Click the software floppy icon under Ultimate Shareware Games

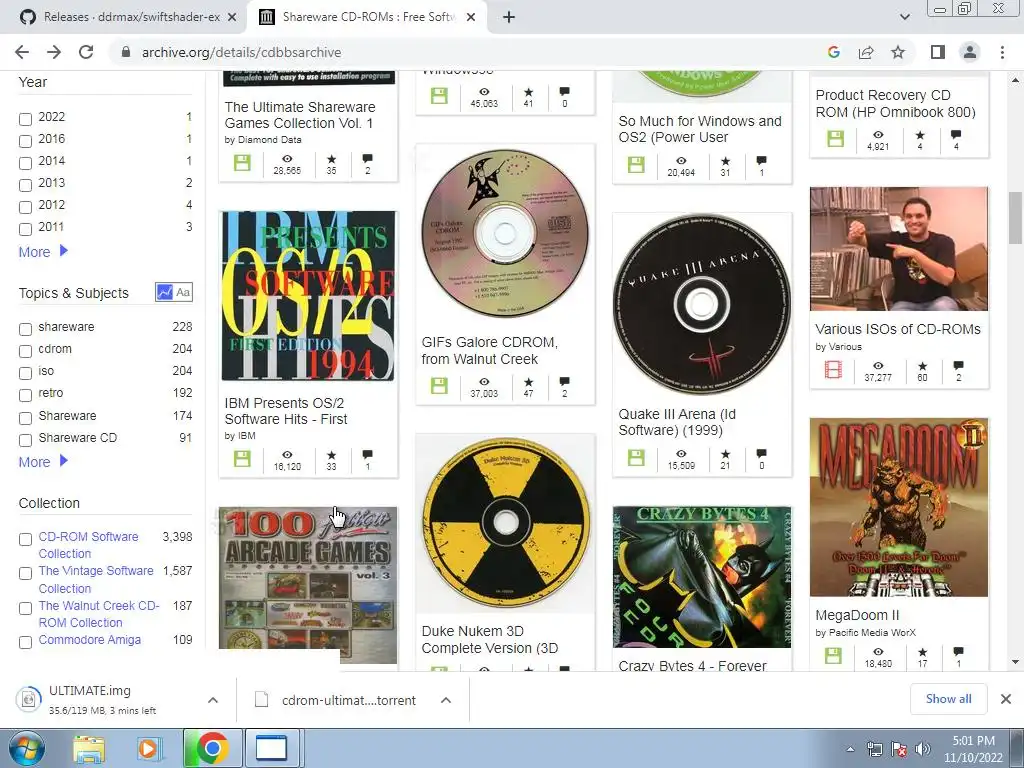242,163
